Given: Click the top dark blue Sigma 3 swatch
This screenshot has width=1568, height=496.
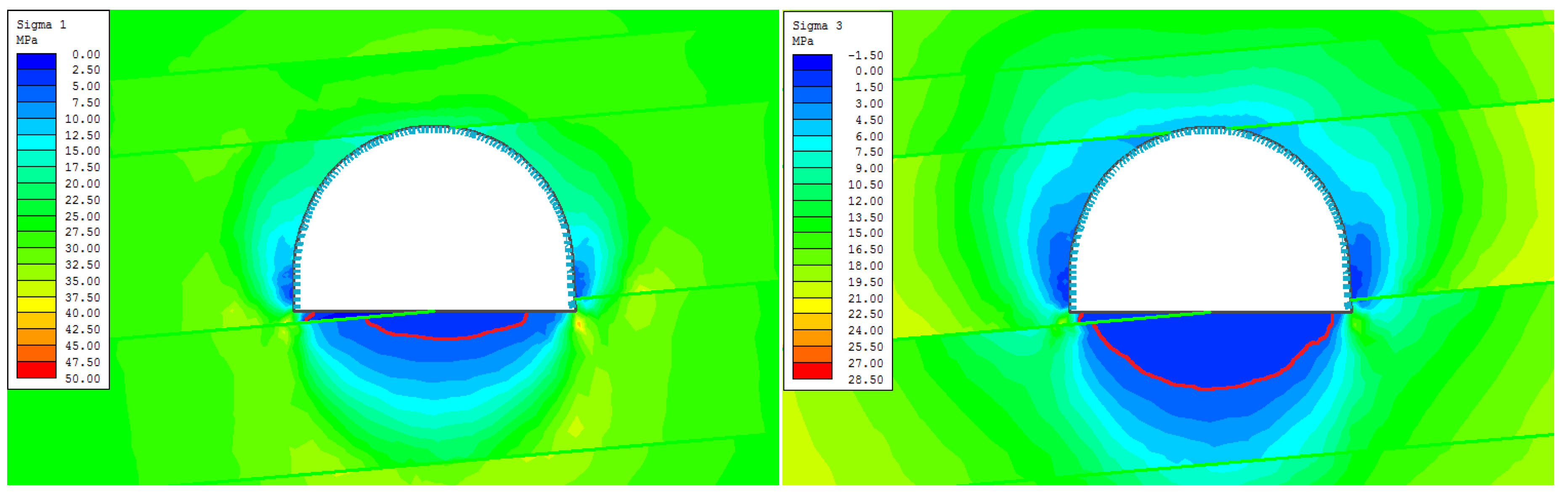Looking at the screenshot, I should coord(812,62).
